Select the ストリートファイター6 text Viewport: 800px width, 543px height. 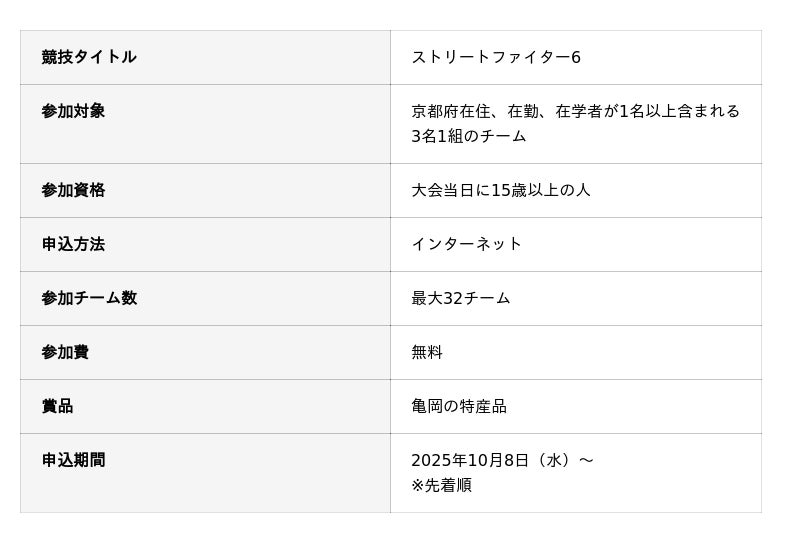(495, 57)
